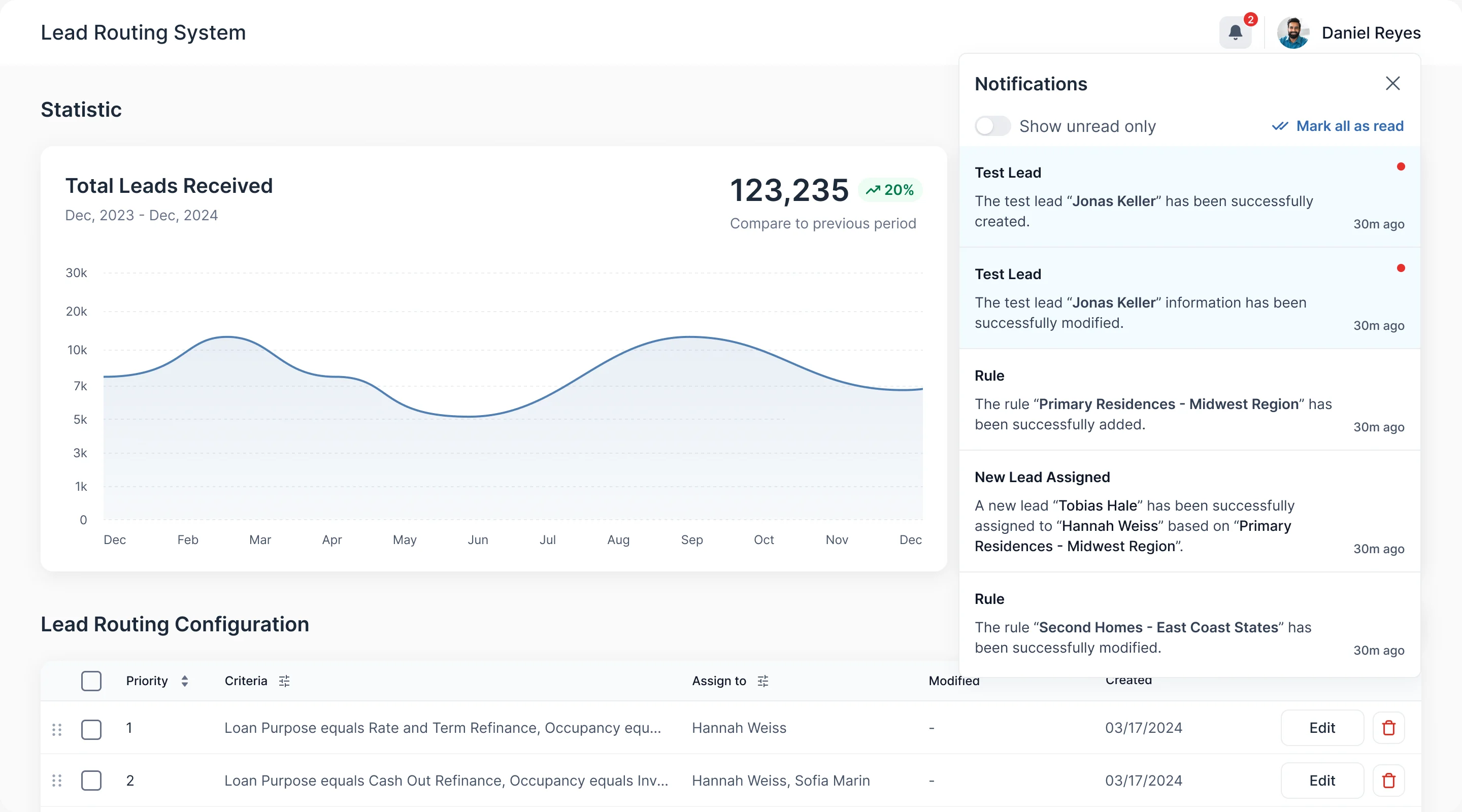Close the Notifications panel
Image resolution: width=1462 pixels, height=812 pixels.
(1393, 83)
